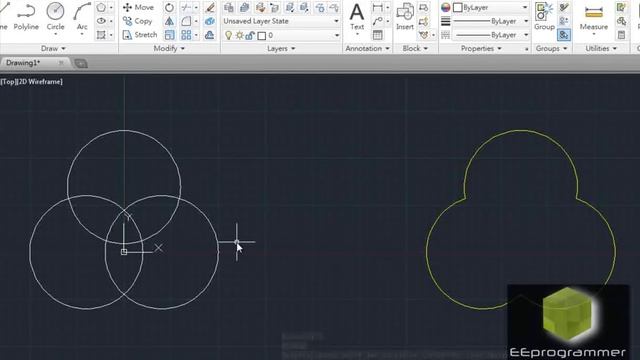Select the Measure utility tool

pyautogui.click(x=593, y=17)
